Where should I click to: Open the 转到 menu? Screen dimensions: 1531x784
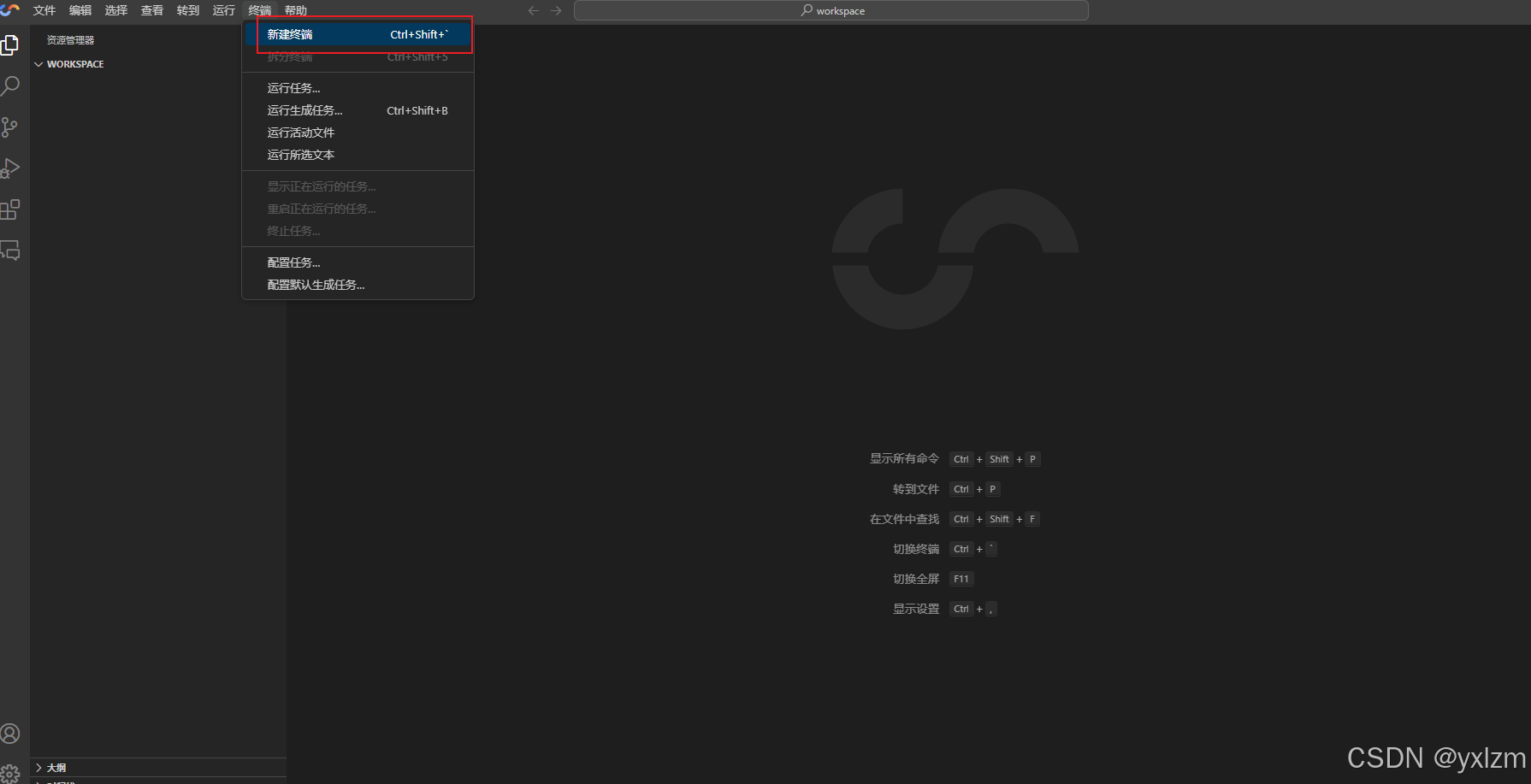pyautogui.click(x=188, y=10)
